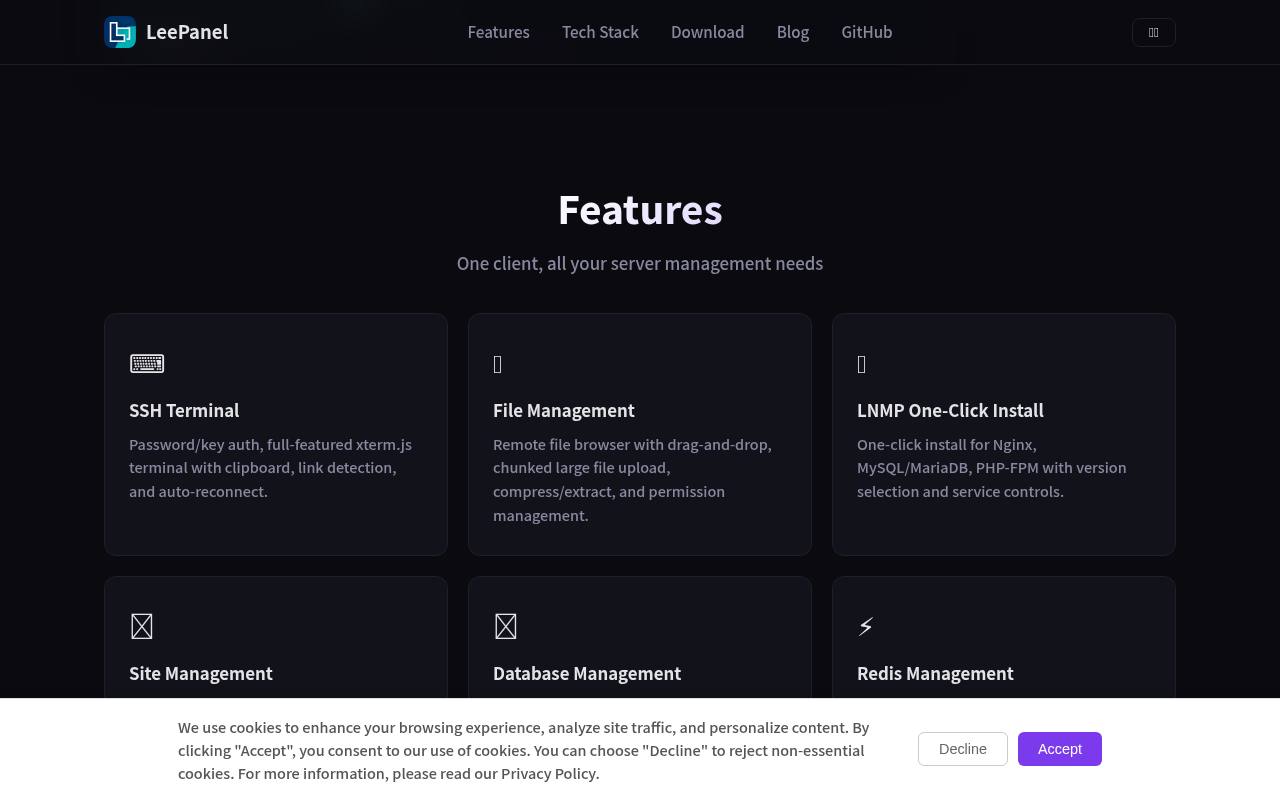Open the Tech Stack nav item
Screen dimensions: 1280x800
click(x=600, y=32)
